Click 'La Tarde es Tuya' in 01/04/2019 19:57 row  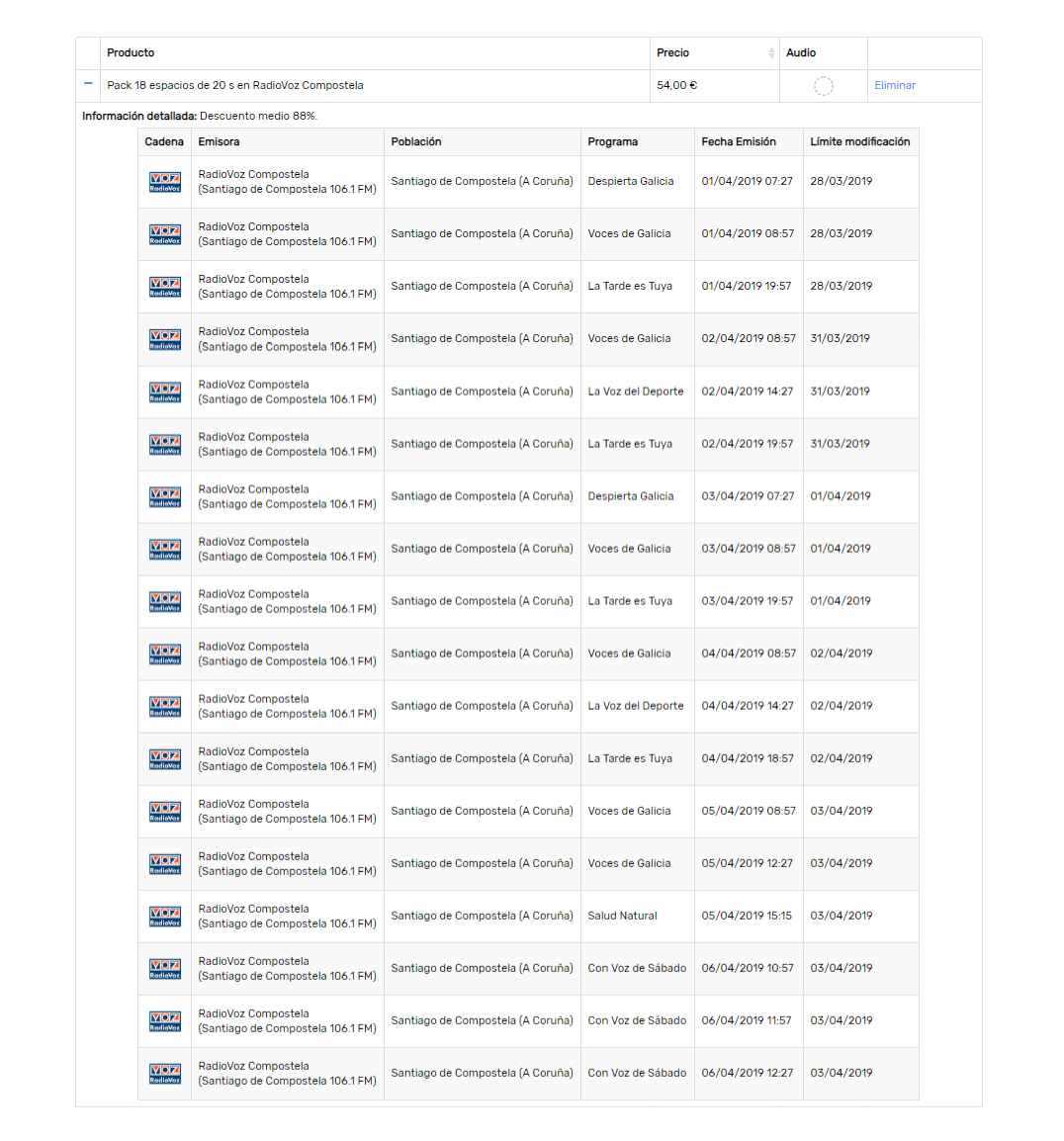[630, 286]
